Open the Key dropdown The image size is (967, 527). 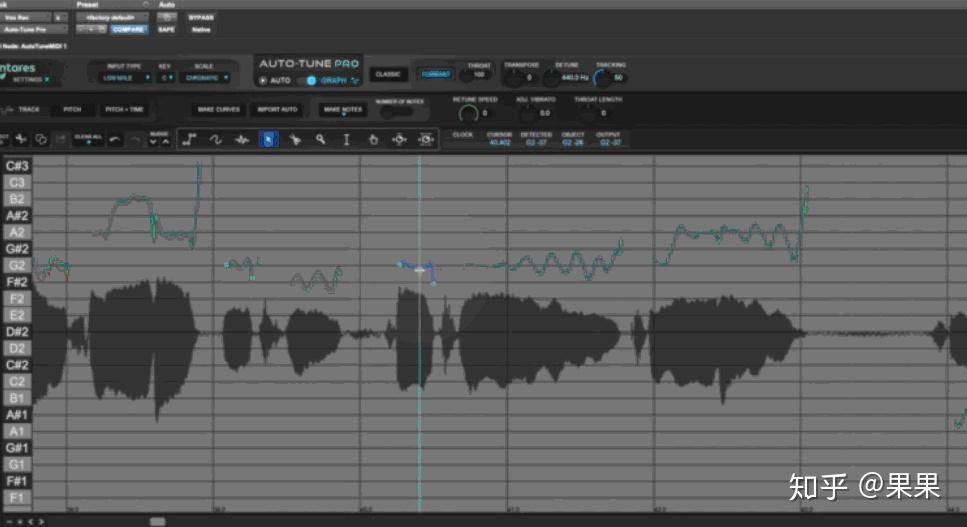tap(167, 78)
